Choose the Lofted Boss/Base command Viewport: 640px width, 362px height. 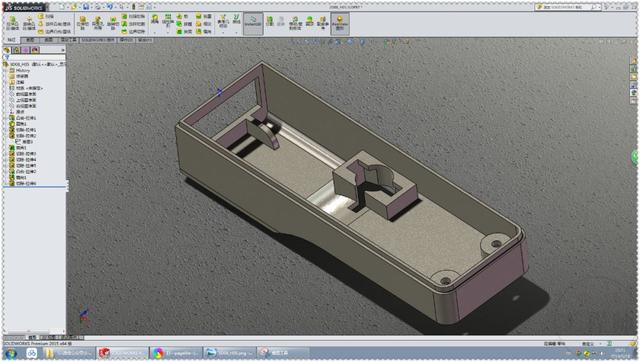(54, 24)
